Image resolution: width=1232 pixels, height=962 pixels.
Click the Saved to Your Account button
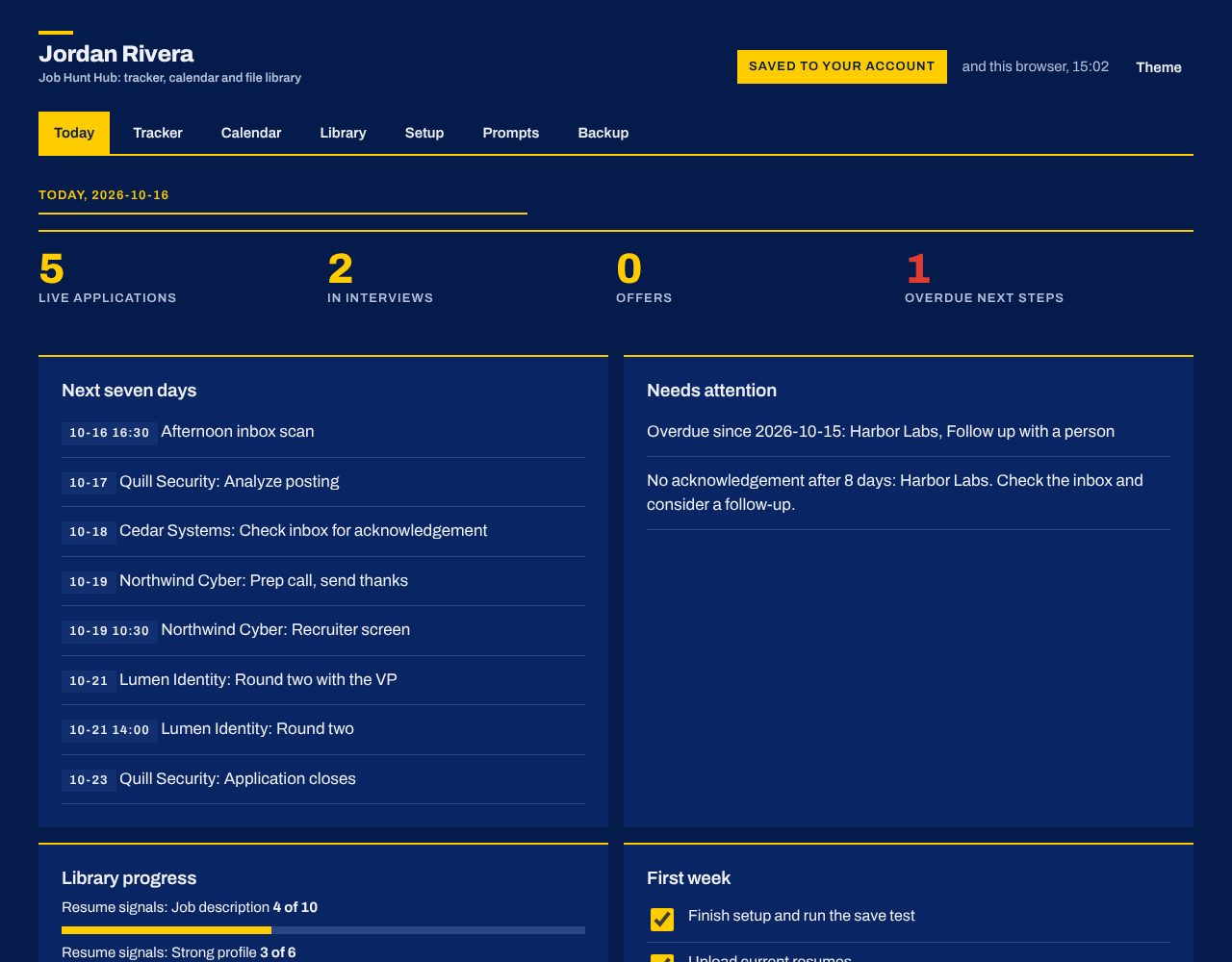coord(842,66)
